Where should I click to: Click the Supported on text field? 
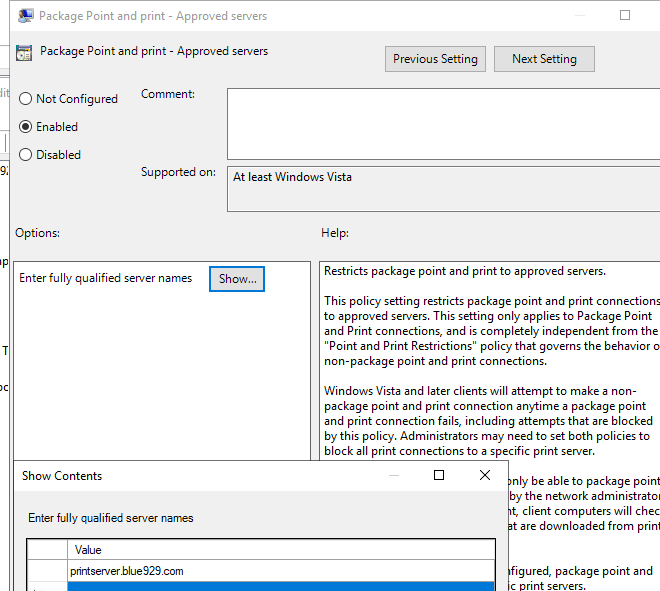coord(442,188)
